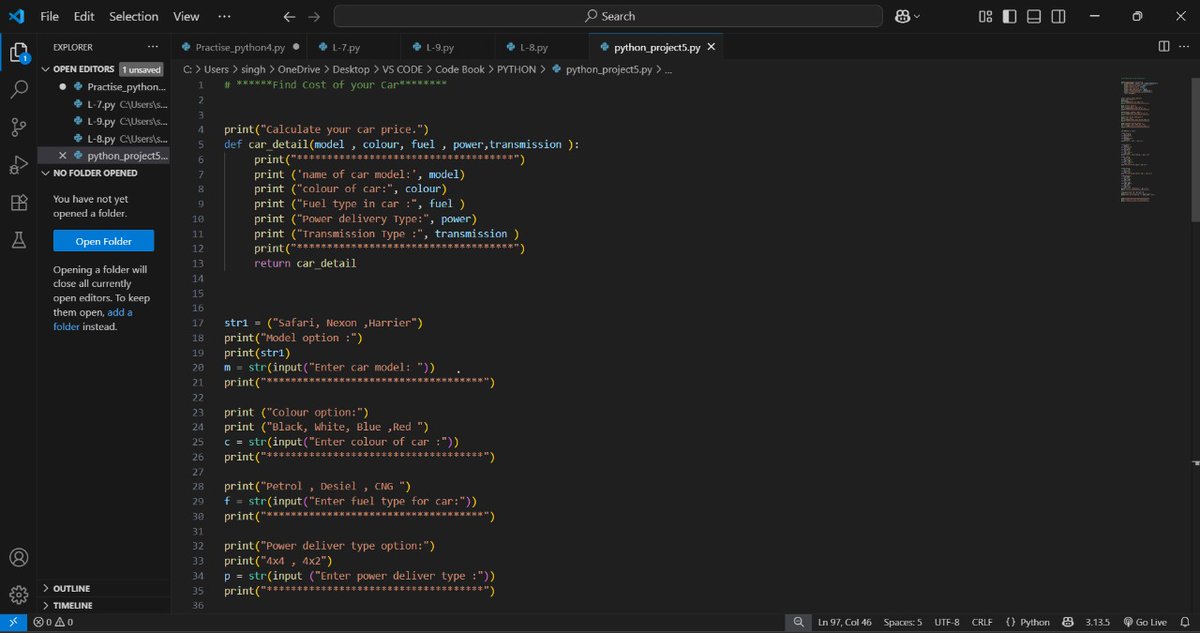1200x633 pixels.
Task: Click the 1 unsaved badge
Action: [141, 69]
